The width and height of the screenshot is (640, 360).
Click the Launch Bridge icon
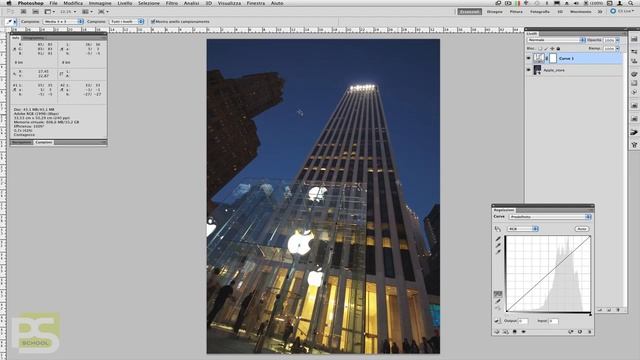(x=23, y=11)
